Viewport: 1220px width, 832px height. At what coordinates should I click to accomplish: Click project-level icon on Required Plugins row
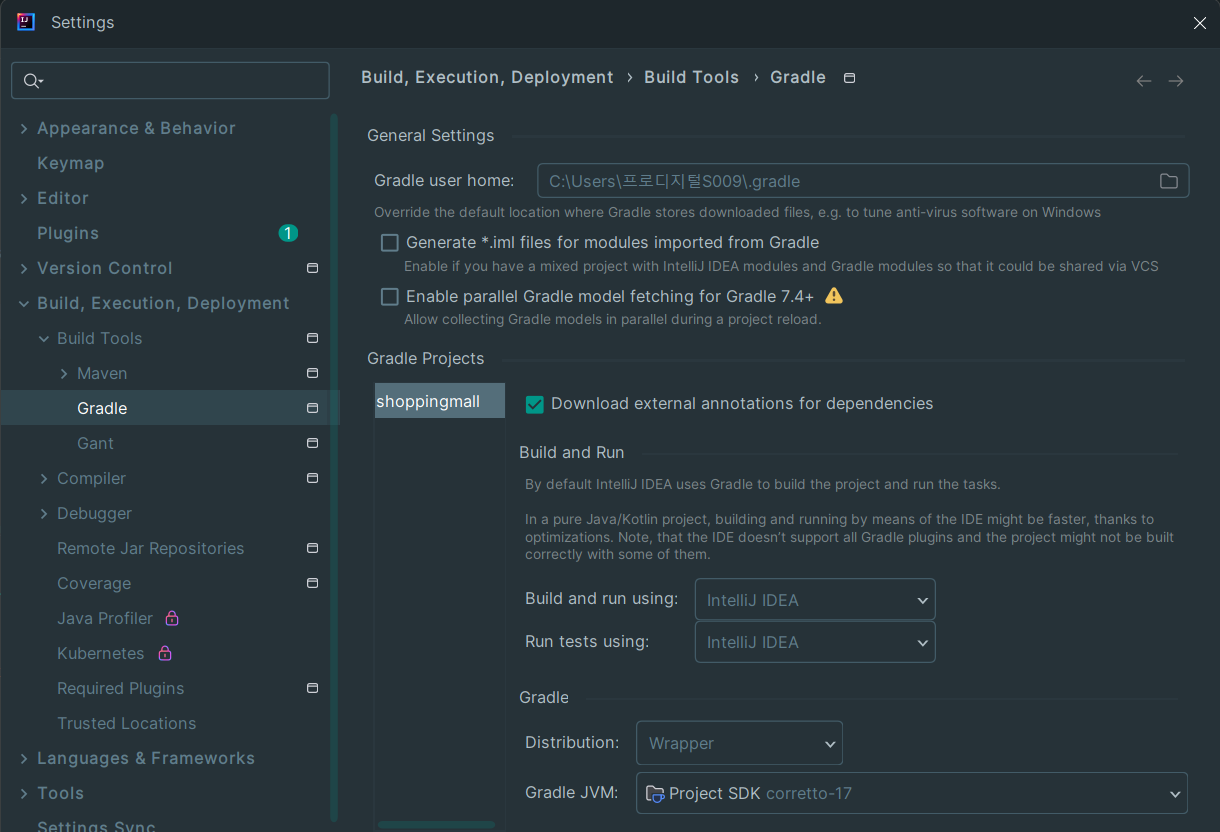(312, 688)
